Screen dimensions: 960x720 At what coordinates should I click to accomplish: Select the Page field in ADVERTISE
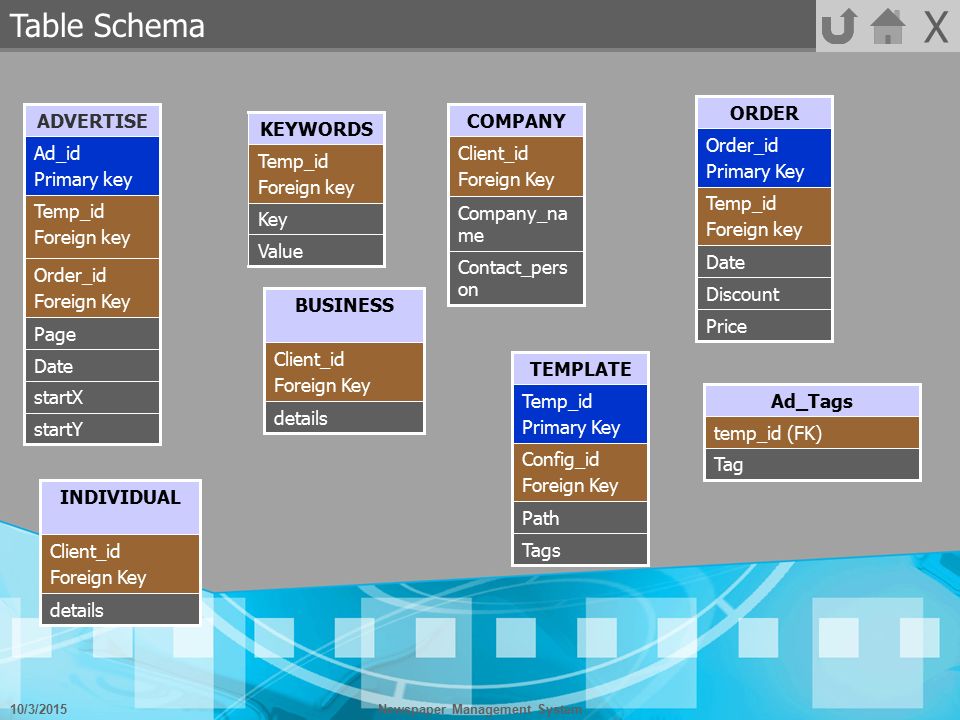[x=92, y=334]
